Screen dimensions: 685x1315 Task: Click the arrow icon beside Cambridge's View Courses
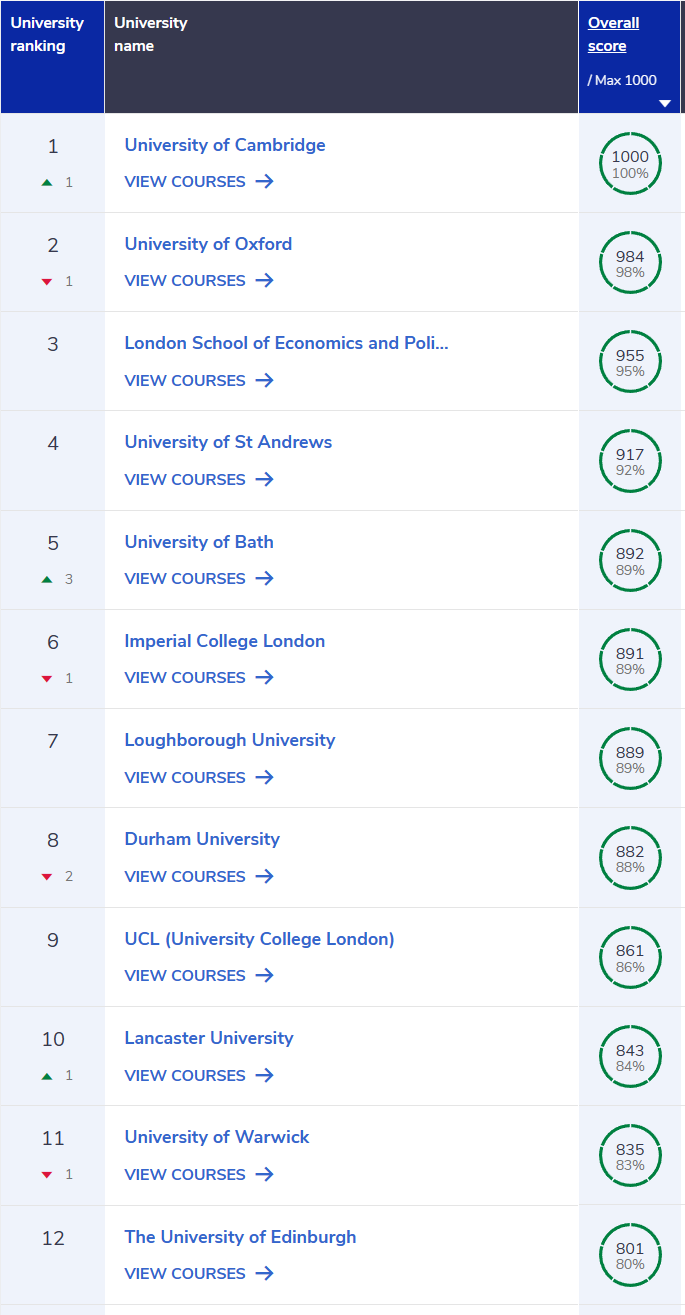(264, 181)
